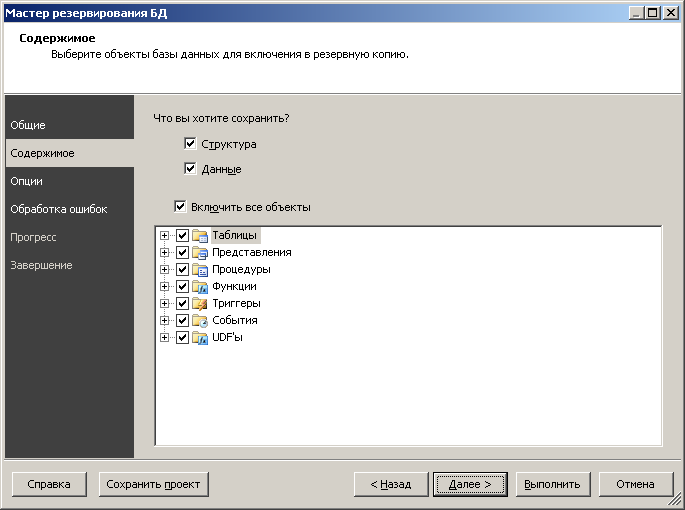Click the Сохранить проект button
685x510 pixels.
tap(153, 484)
